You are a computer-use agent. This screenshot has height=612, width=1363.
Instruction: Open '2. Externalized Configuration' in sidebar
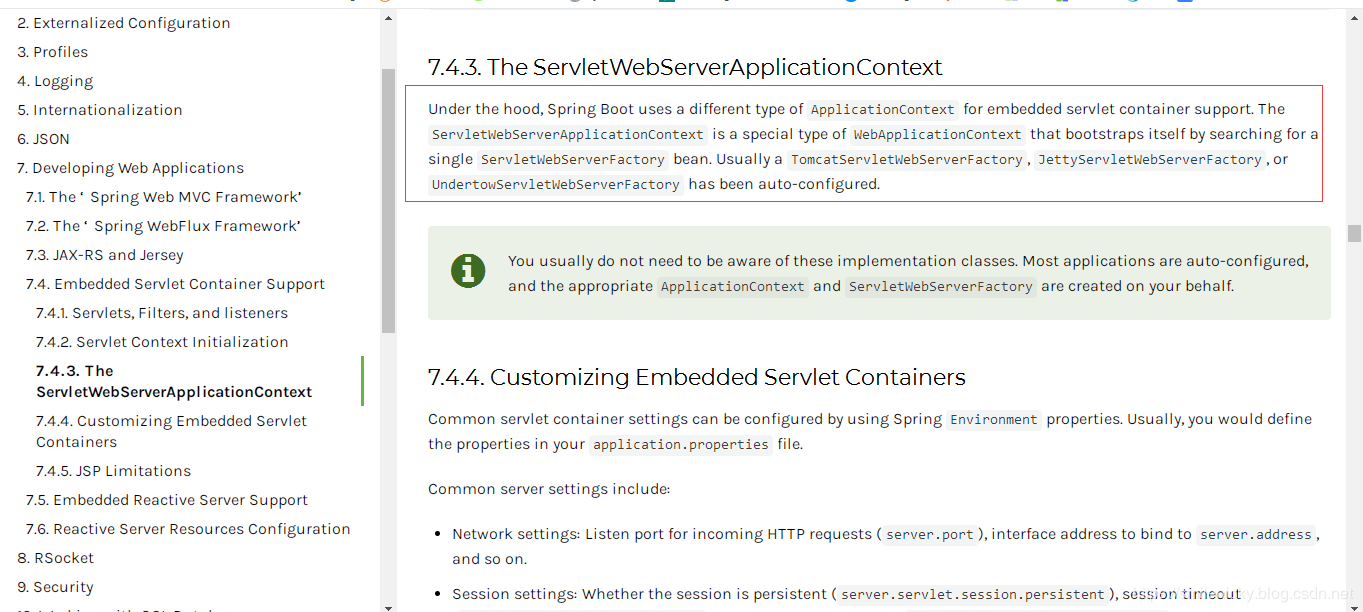[x=124, y=23]
